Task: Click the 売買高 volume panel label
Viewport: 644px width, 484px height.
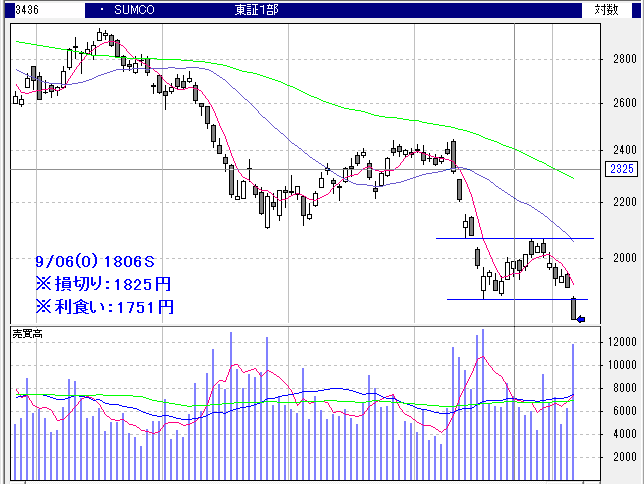Action: coord(26,333)
